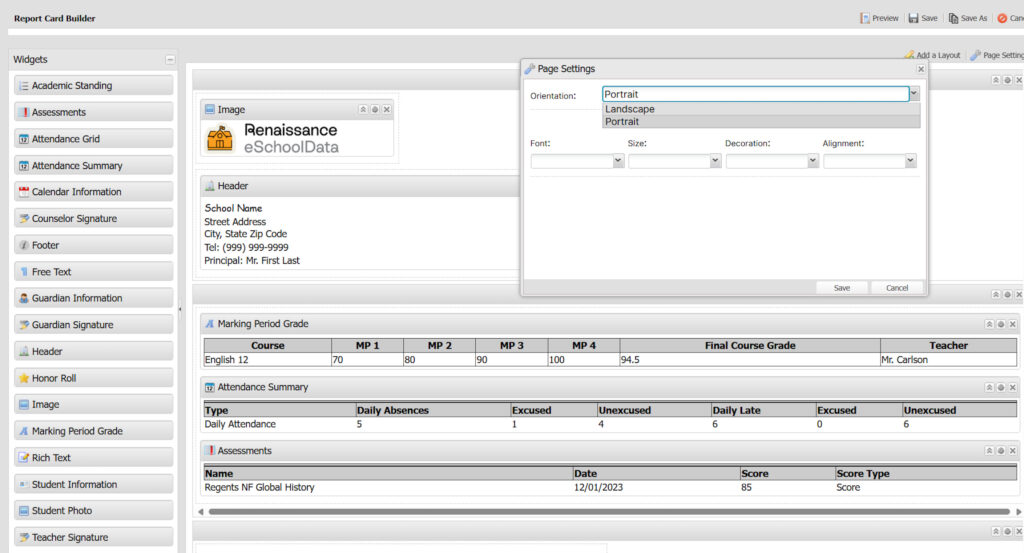Remove the Attendance Summary widget

[1012, 387]
